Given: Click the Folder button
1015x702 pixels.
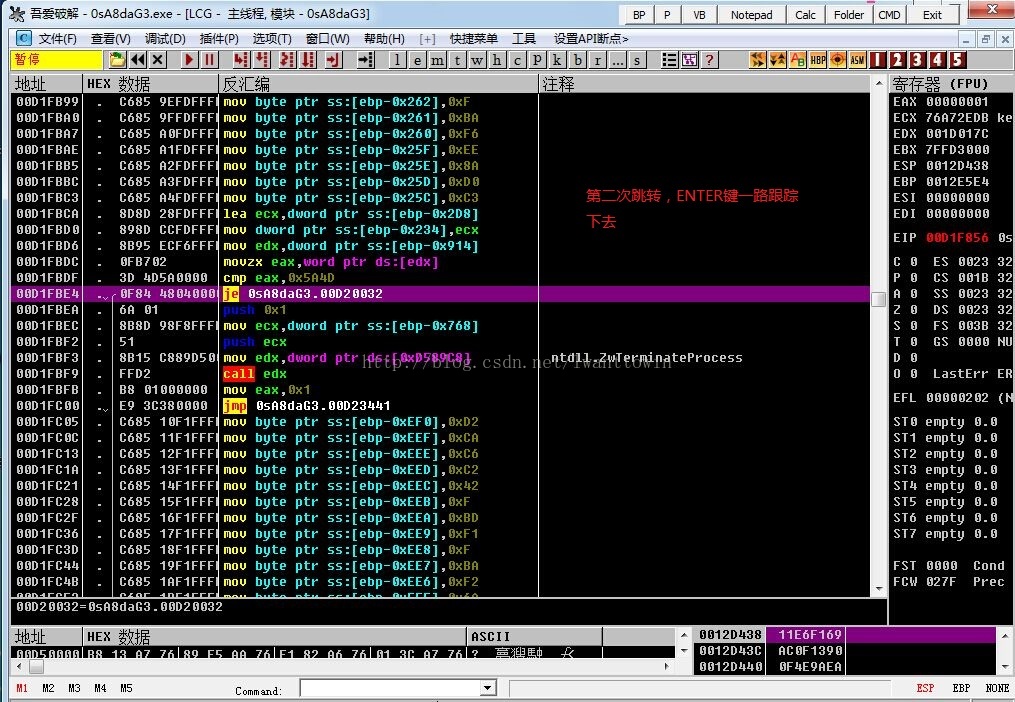Looking at the screenshot, I should point(849,14).
